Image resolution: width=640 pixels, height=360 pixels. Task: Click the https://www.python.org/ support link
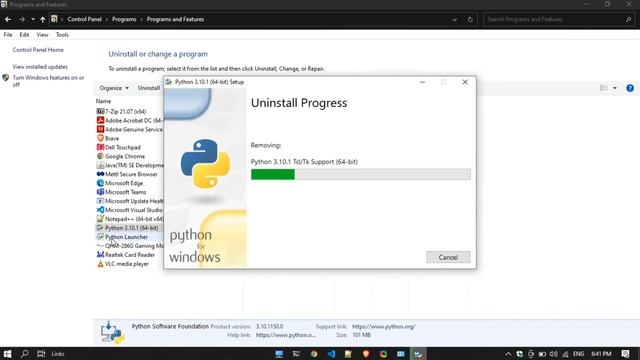(384, 327)
